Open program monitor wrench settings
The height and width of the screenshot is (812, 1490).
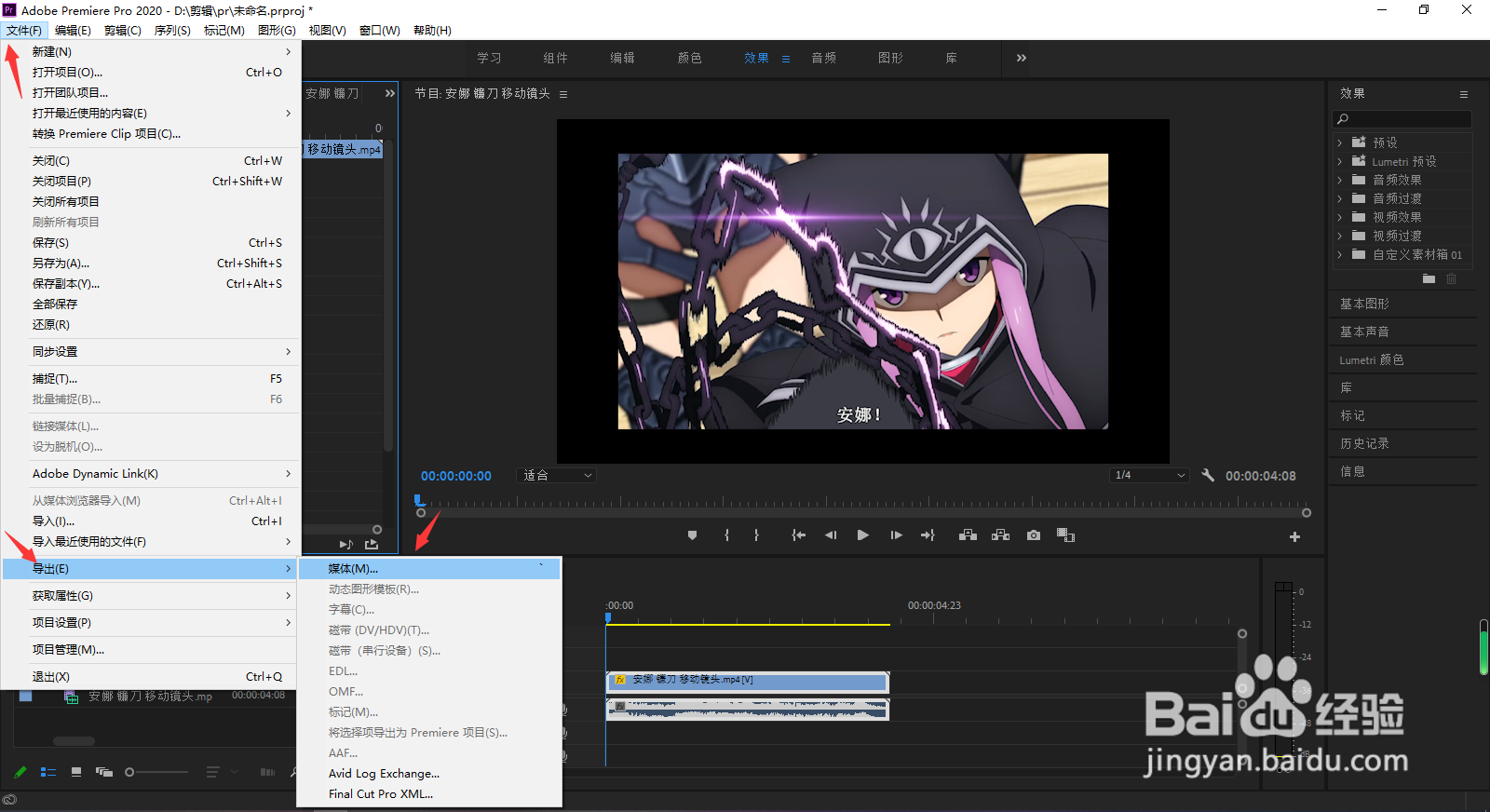pos(1208,475)
